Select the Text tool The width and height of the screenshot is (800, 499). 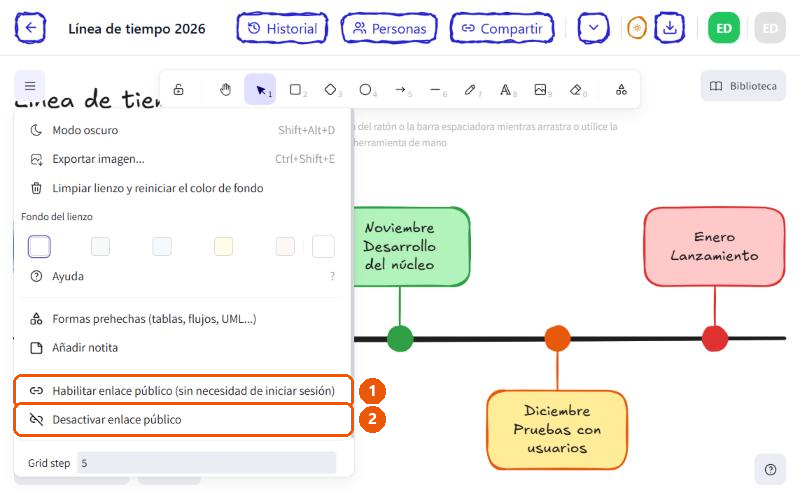pyautogui.click(x=505, y=90)
